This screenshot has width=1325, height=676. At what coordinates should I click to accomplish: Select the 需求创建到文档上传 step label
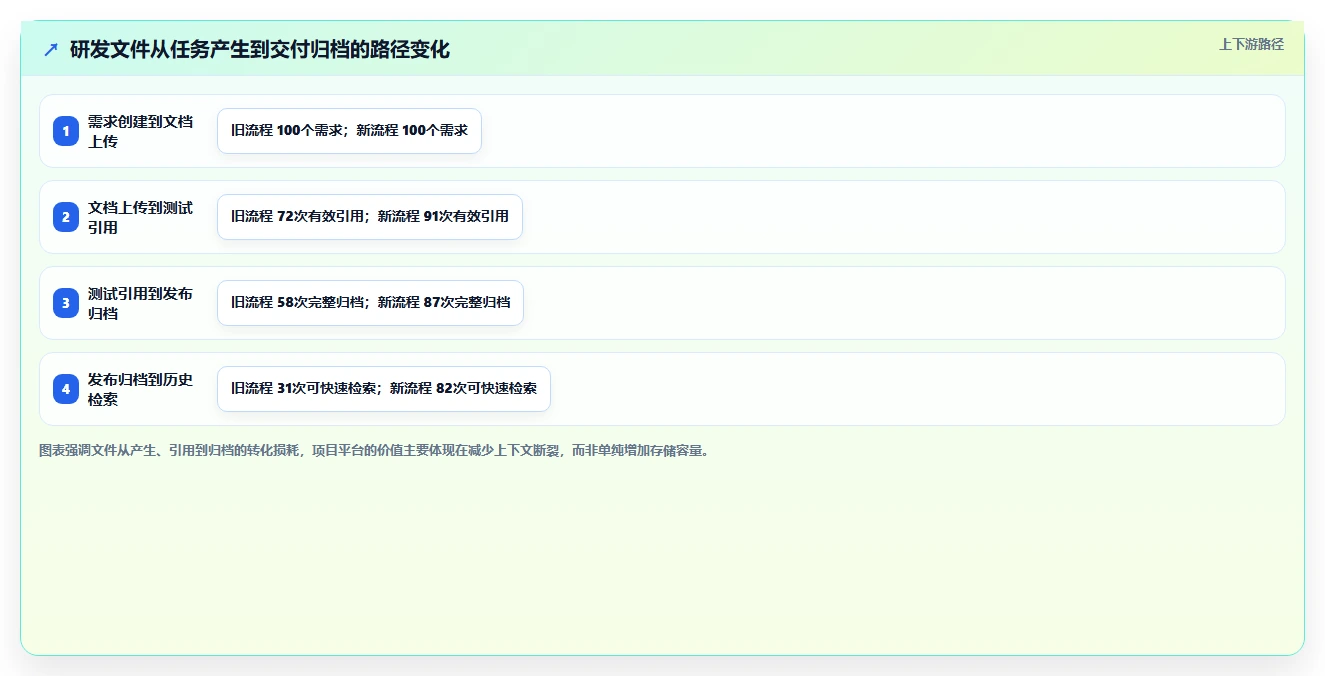tap(141, 131)
